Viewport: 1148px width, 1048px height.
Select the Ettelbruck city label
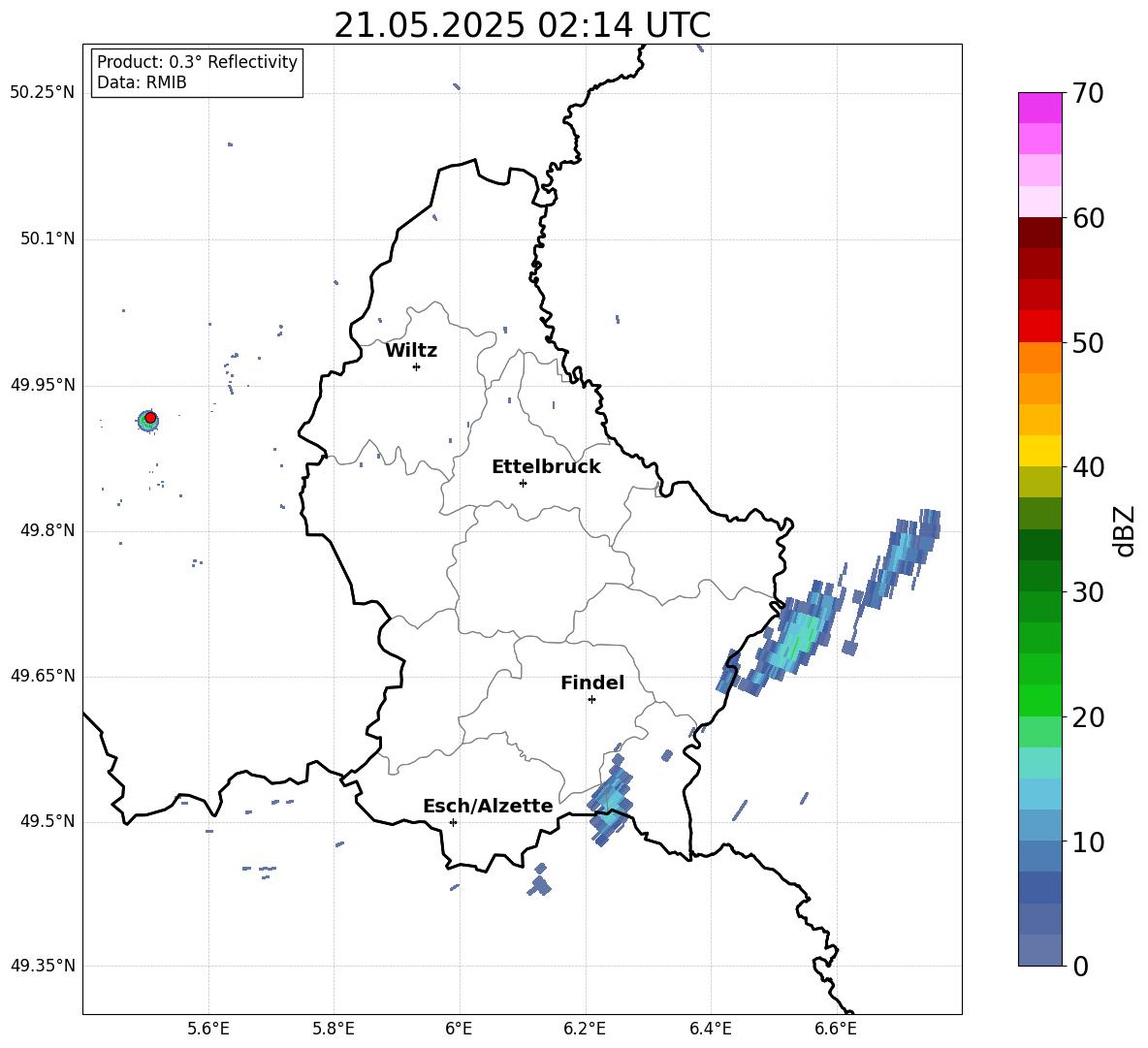click(x=546, y=467)
